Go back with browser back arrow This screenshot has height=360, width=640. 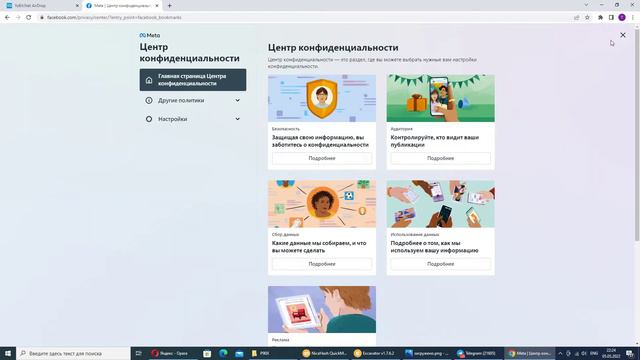(x=7, y=18)
